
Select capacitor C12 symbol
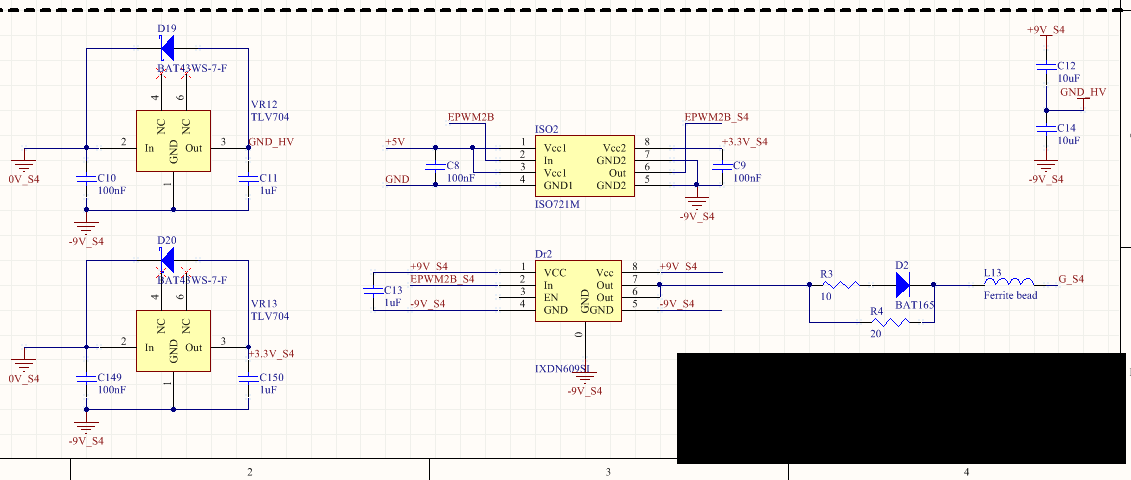click(1047, 66)
